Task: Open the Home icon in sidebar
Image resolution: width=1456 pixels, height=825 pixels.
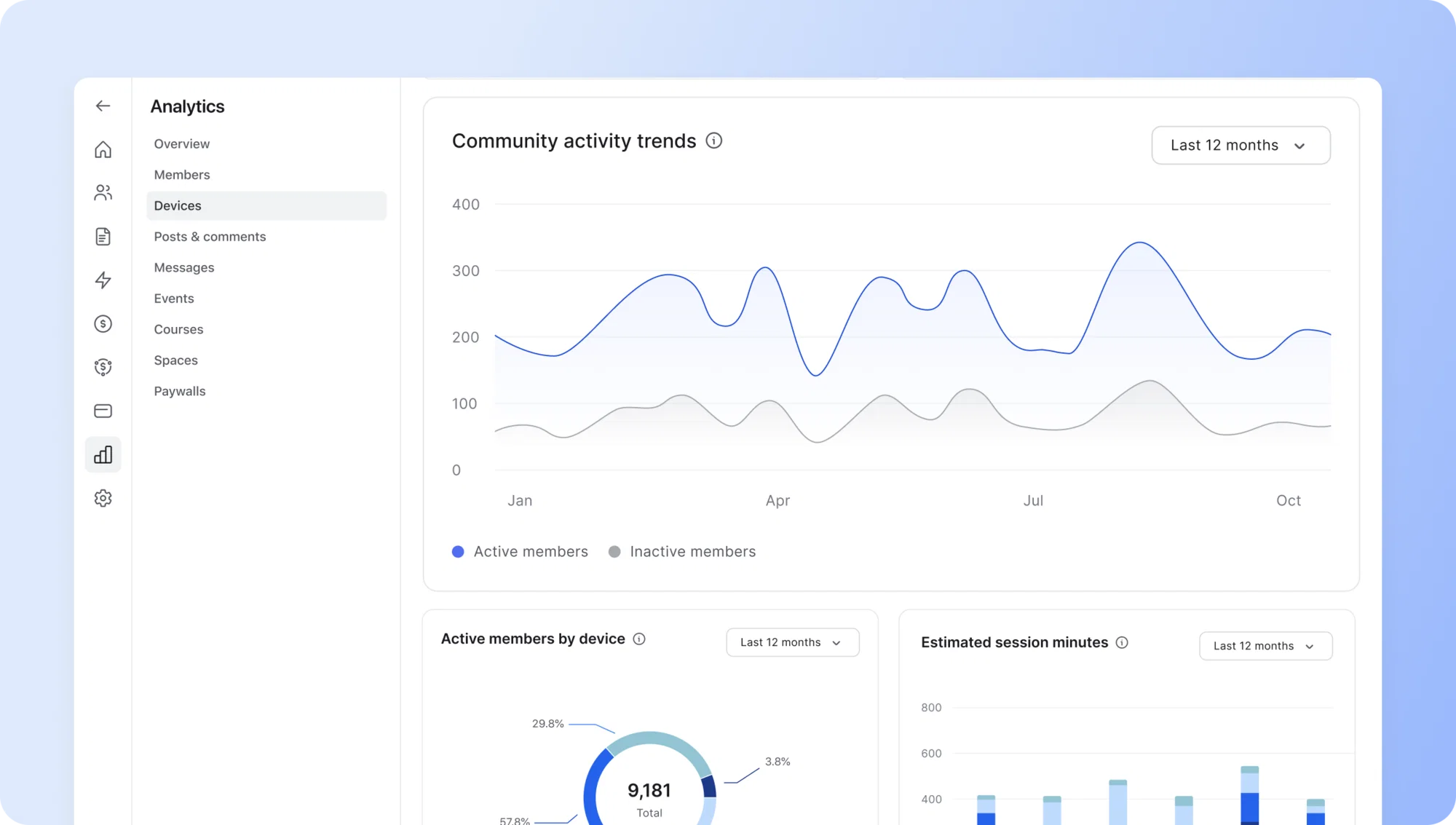Action: [x=103, y=149]
